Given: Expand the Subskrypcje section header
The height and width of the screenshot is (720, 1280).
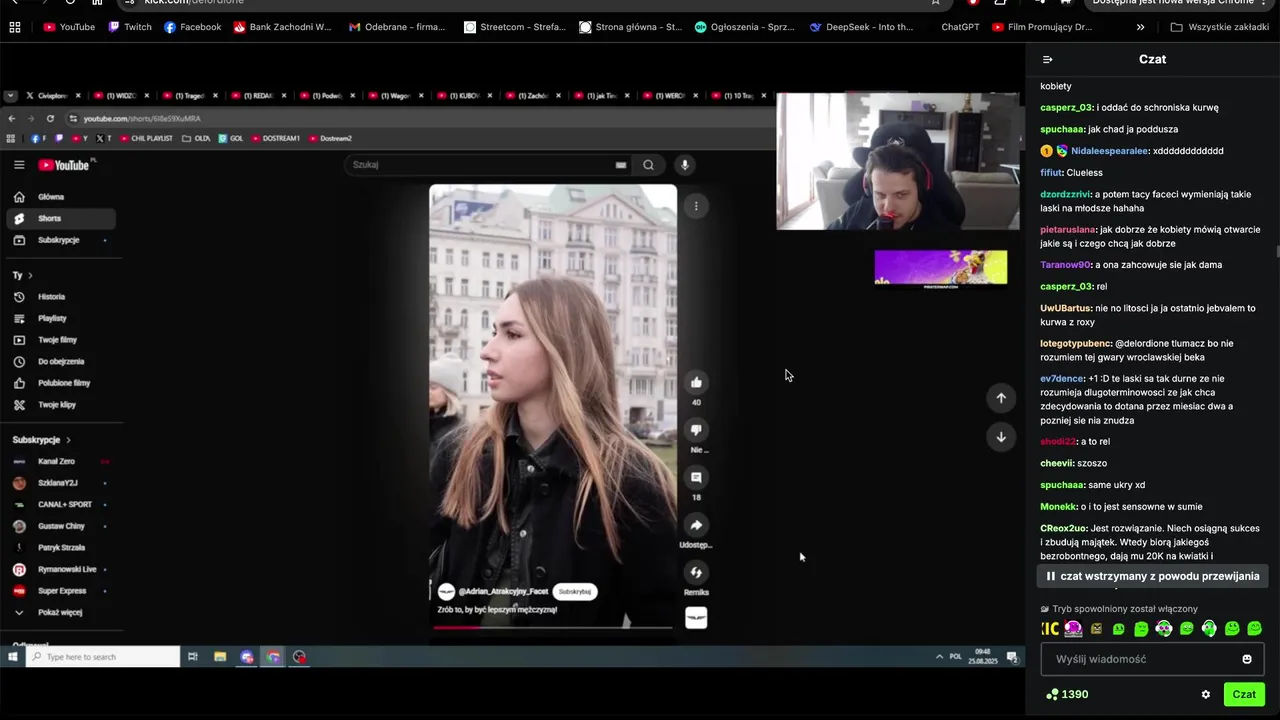Looking at the screenshot, I should [x=41, y=440].
